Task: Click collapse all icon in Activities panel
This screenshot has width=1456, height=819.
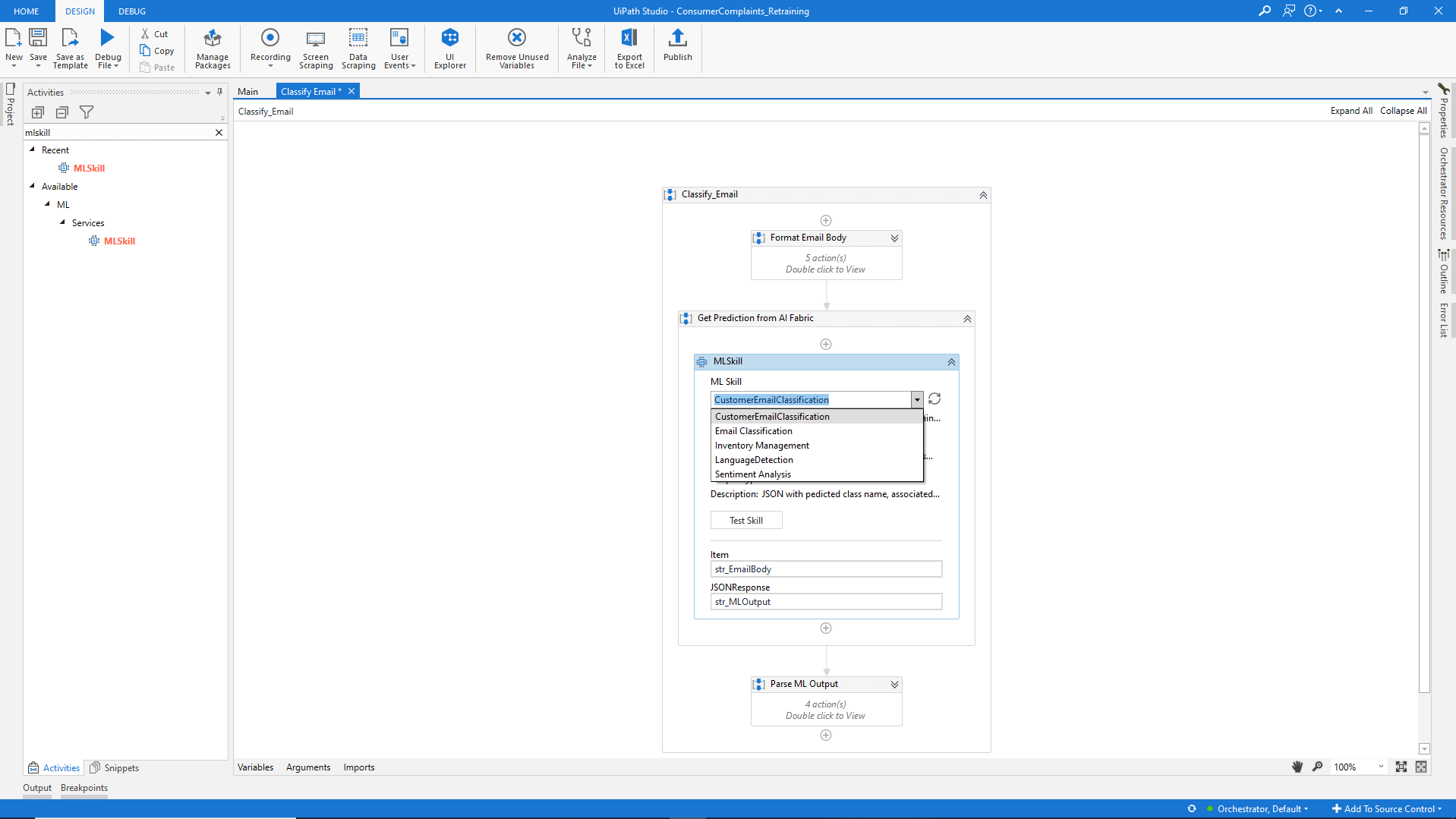Action: (x=62, y=112)
